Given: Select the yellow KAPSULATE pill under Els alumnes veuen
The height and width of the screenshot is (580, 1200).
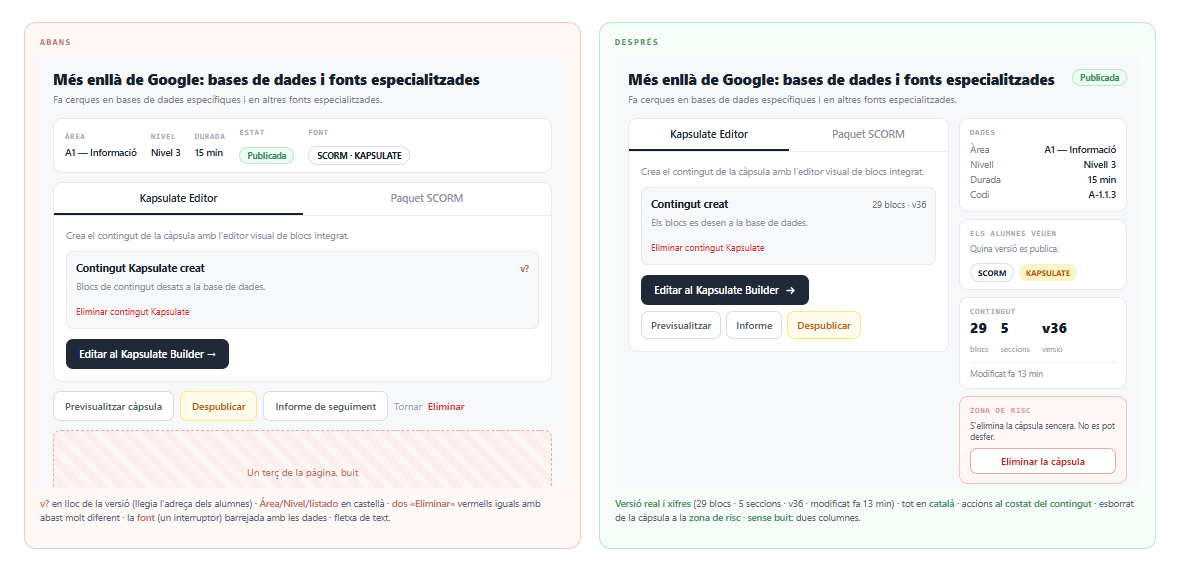Looking at the screenshot, I should pos(1048,273).
